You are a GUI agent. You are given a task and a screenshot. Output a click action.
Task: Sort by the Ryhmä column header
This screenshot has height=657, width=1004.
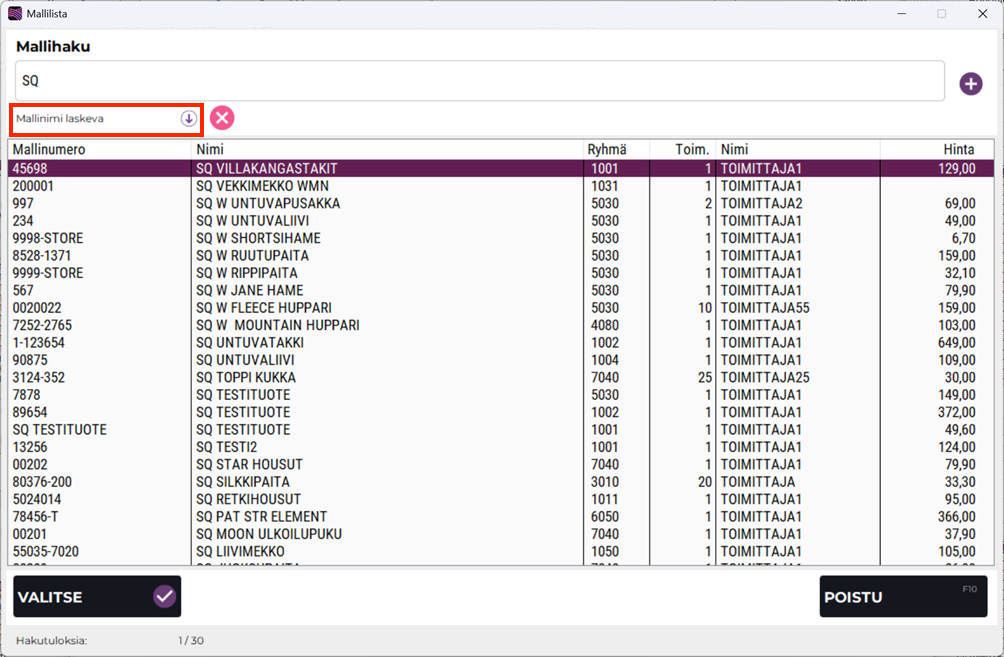point(616,149)
